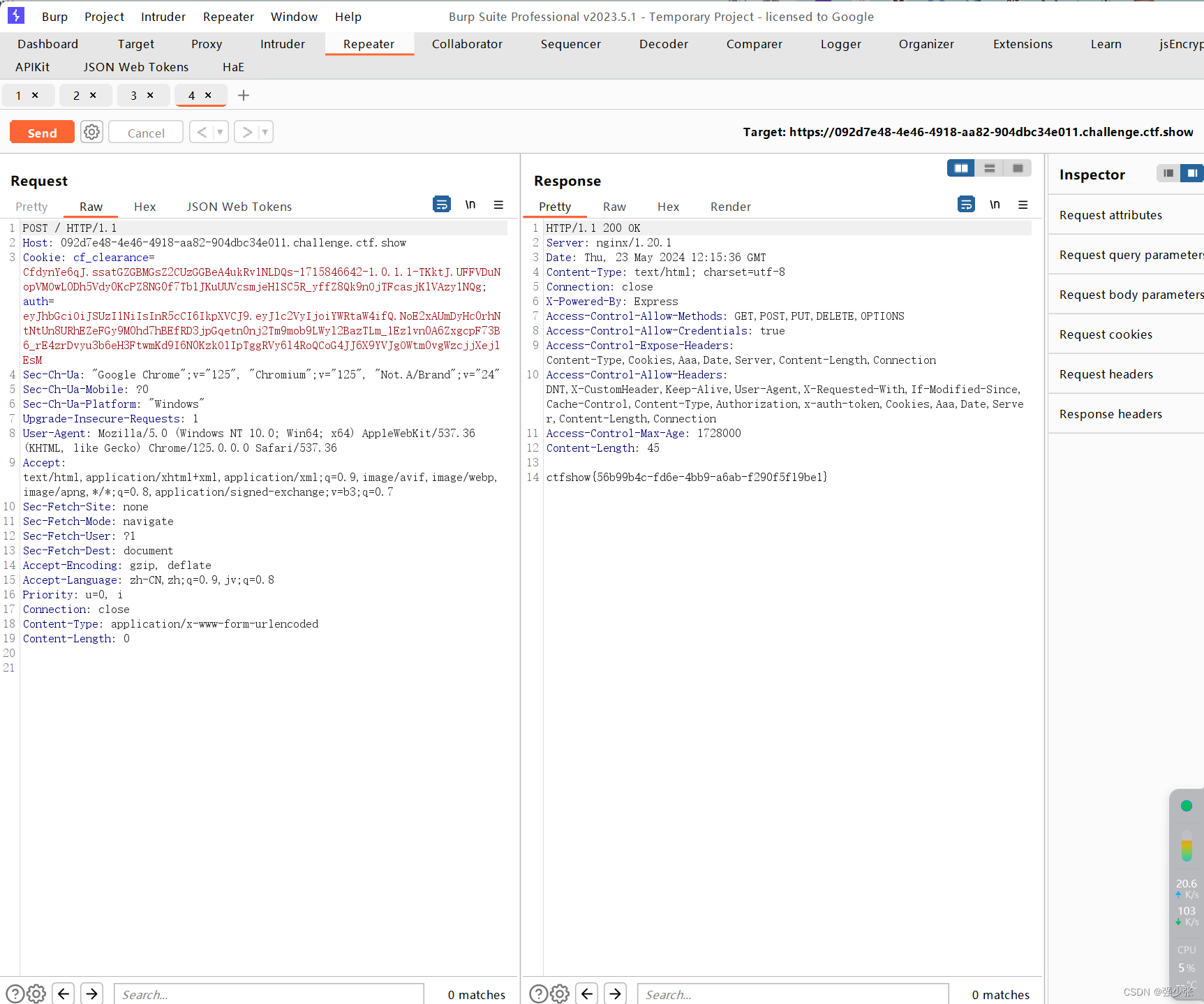Image resolution: width=1204 pixels, height=1004 pixels.
Task: Expand Request query parameters section
Action: (1126, 255)
